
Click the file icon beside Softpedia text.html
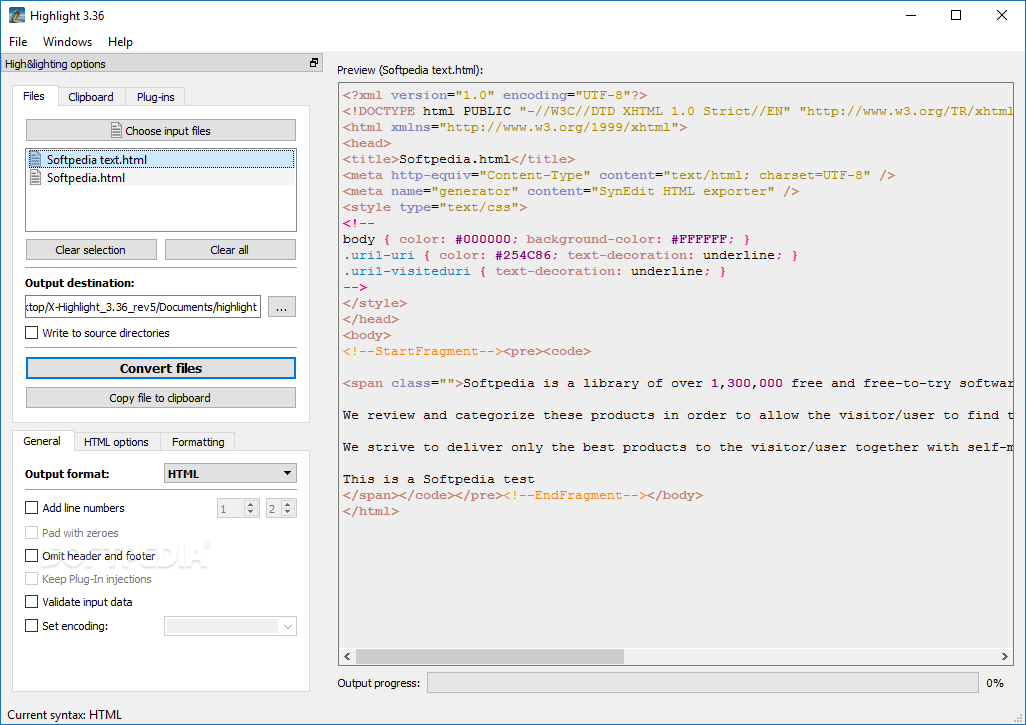pos(36,159)
